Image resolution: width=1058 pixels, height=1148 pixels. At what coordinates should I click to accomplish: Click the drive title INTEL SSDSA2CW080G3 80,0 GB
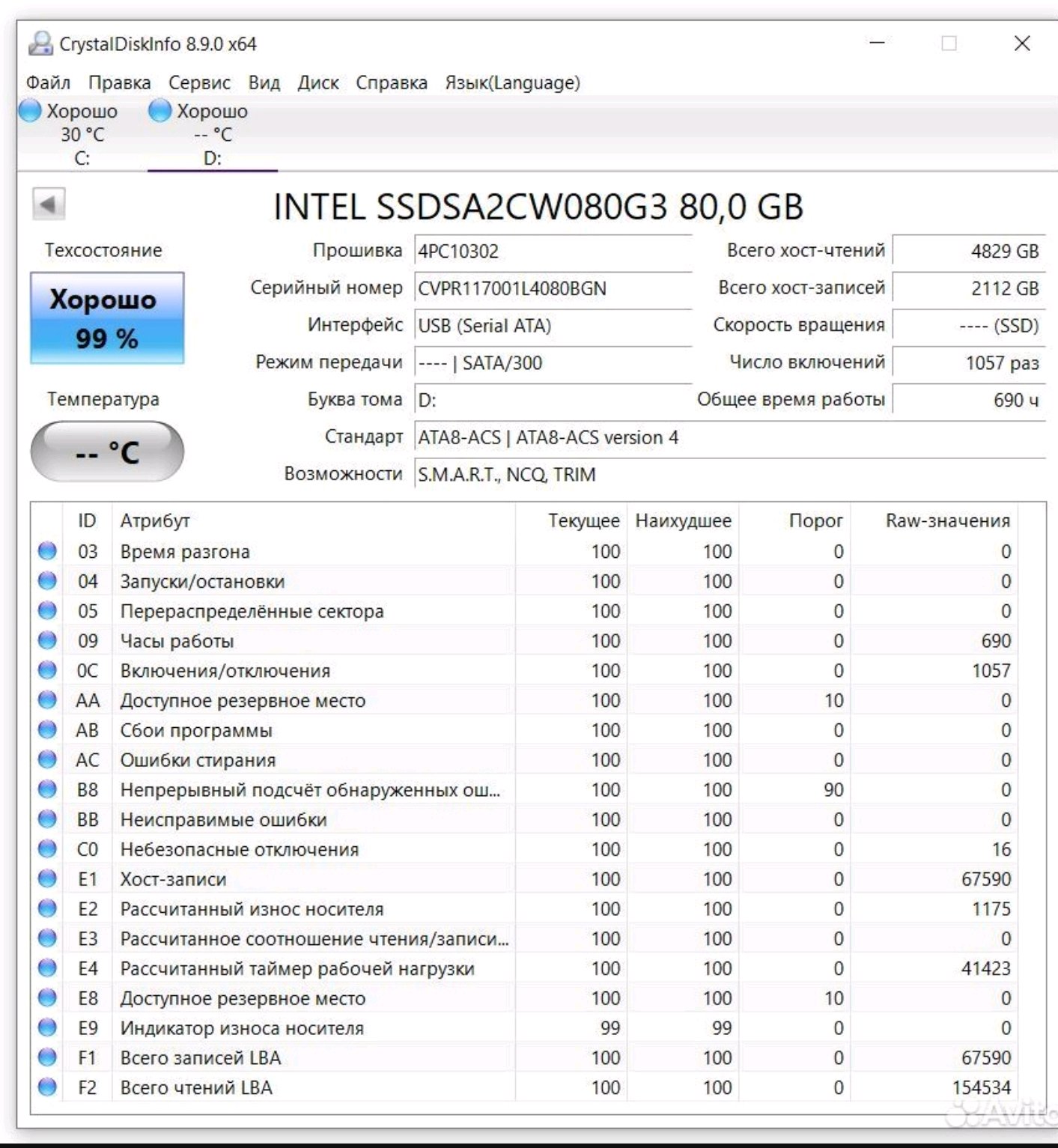coord(538,207)
